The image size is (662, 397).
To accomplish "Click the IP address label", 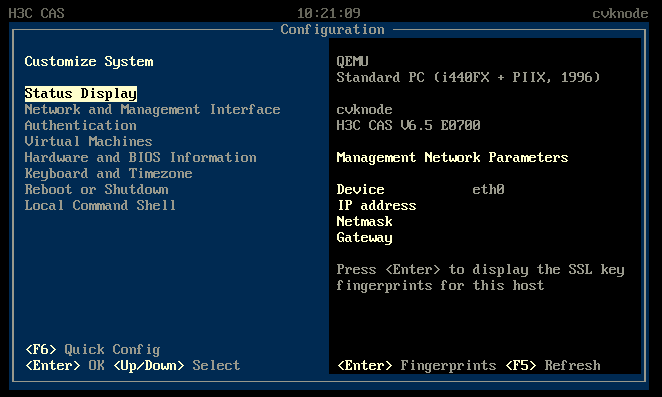I will [377, 206].
